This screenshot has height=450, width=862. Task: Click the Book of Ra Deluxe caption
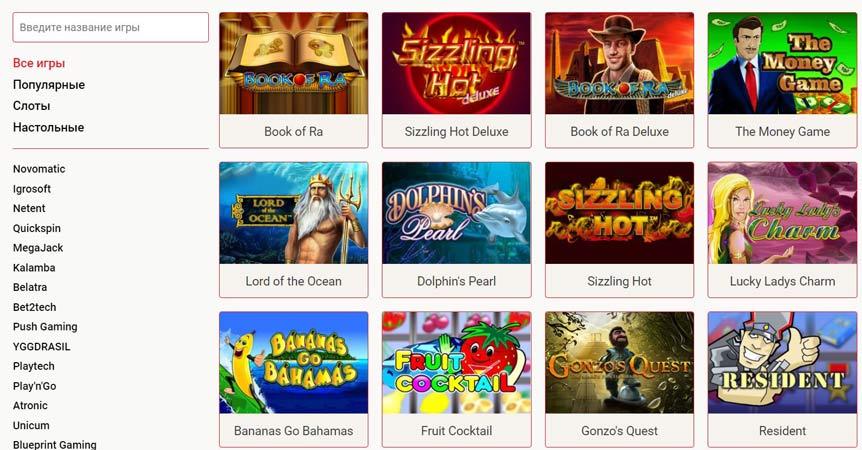tap(619, 131)
